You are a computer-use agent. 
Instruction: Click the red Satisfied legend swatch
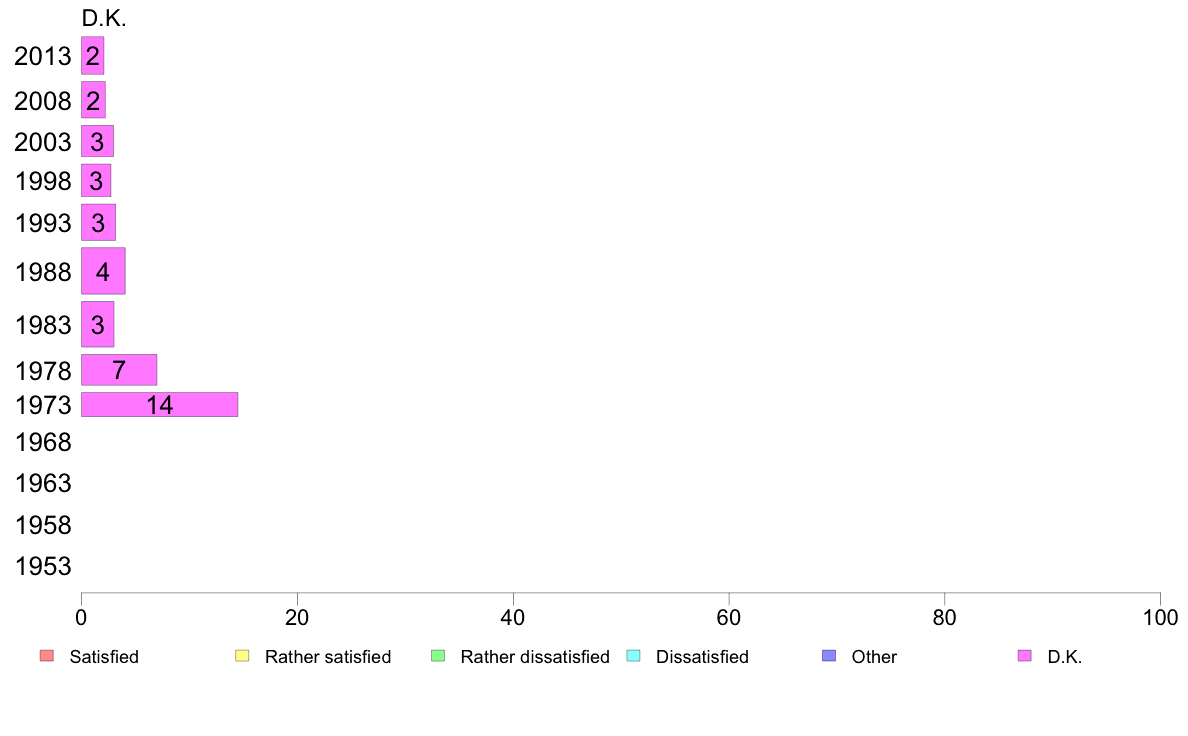(47, 656)
